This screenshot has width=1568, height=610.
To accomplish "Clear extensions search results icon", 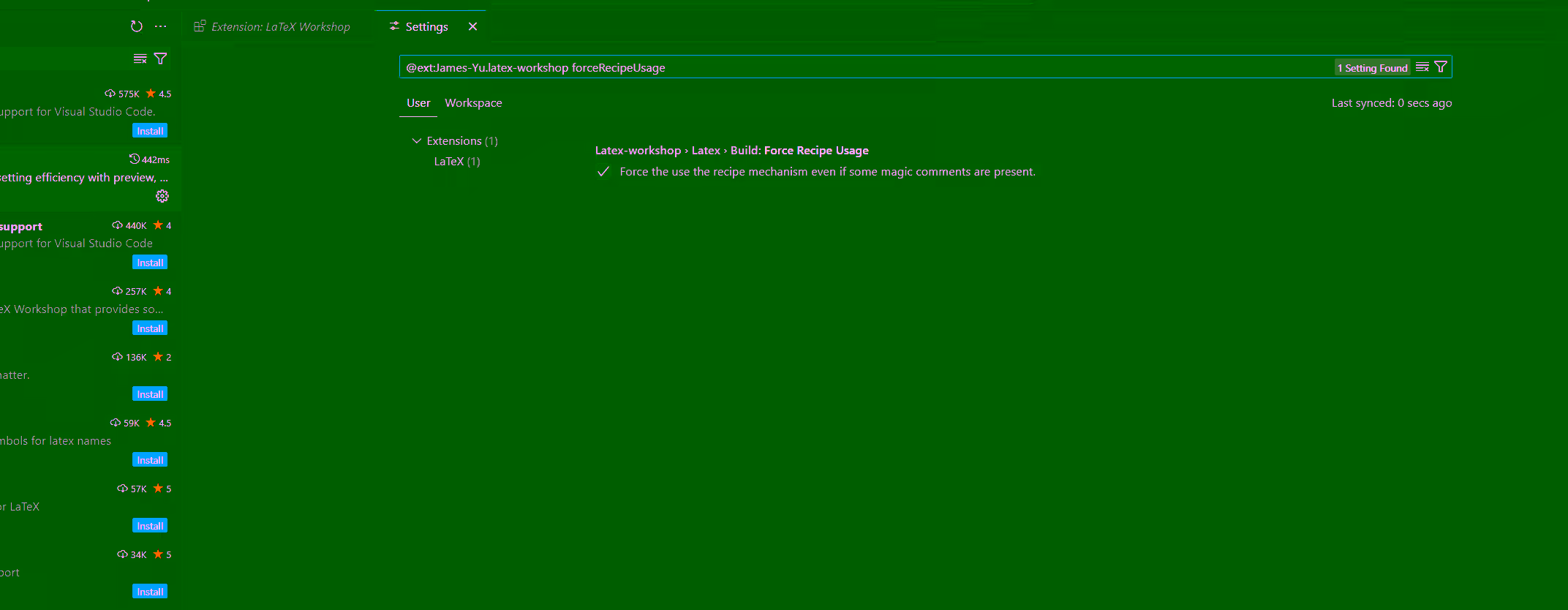I will point(140,59).
